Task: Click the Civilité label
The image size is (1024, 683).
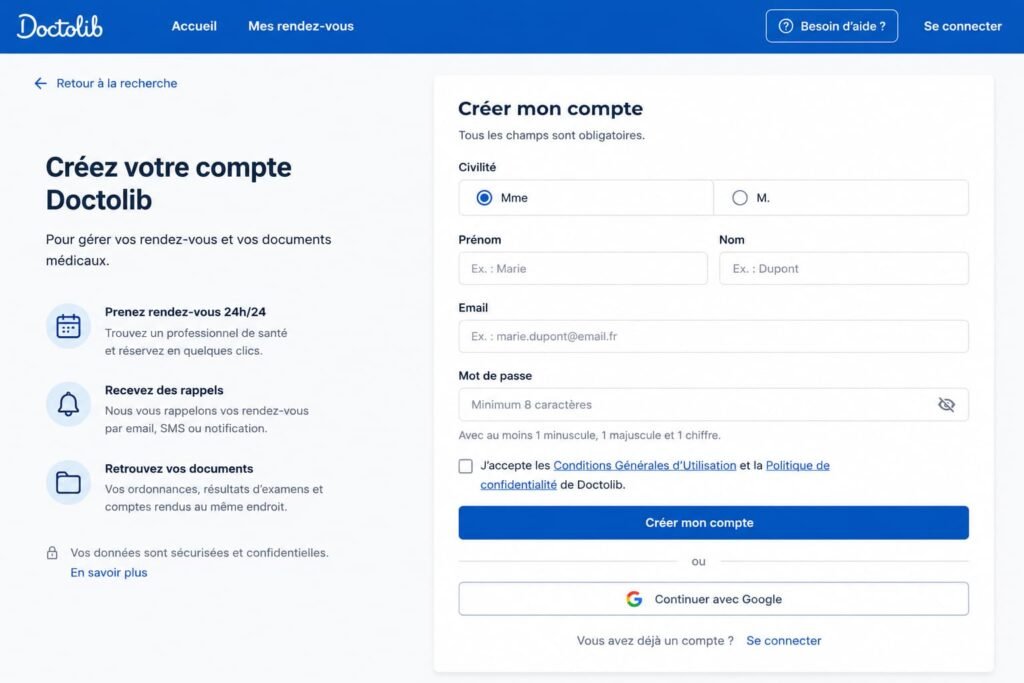Action: coord(477,167)
